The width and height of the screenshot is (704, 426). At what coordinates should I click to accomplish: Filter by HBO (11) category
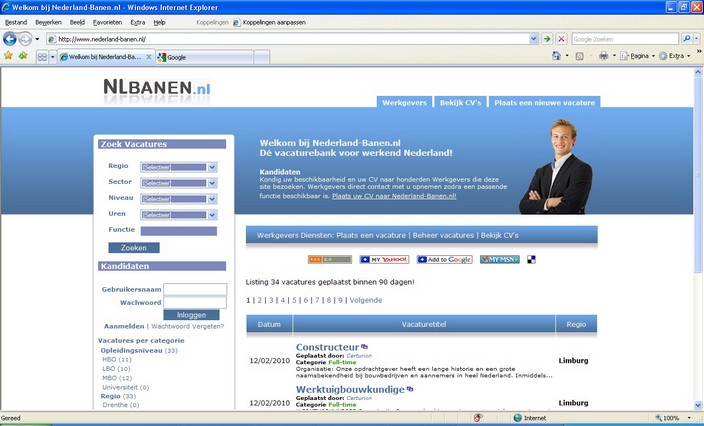(117, 360)
